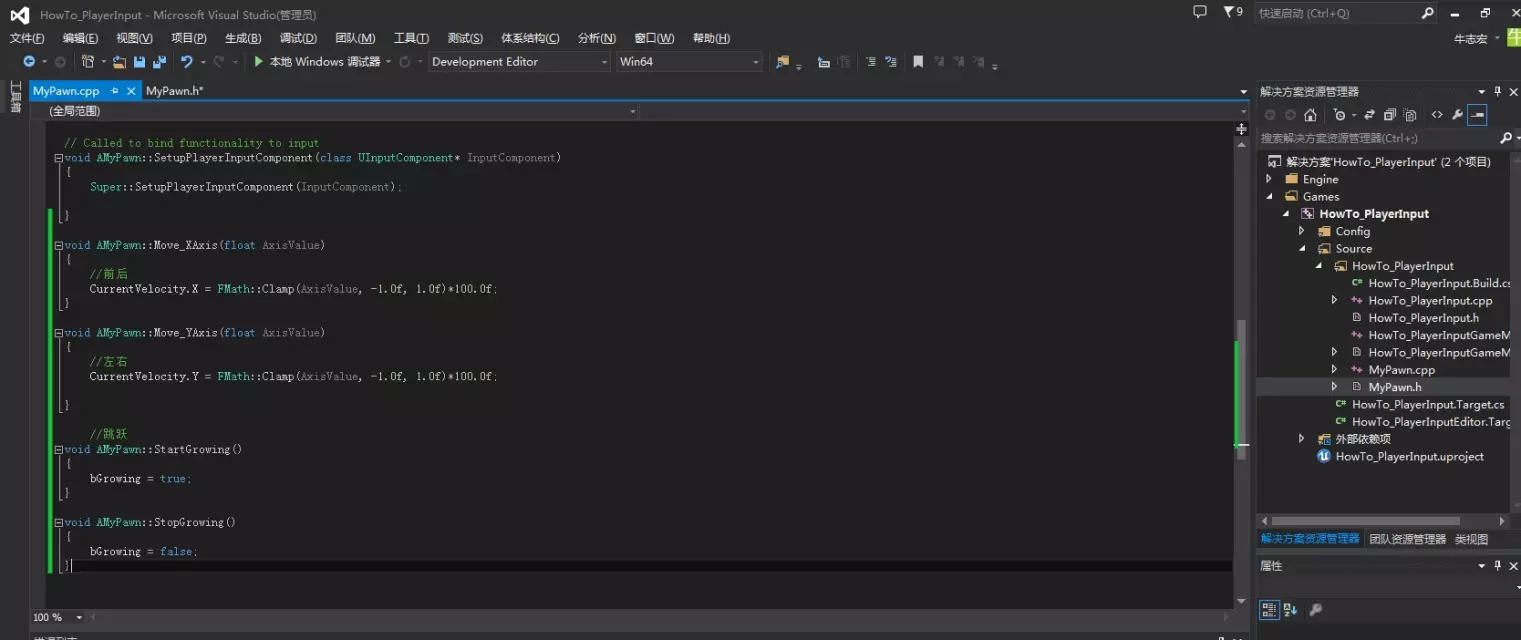Sort properties alphabetically with A-Z icon

tap(1290, 609)
